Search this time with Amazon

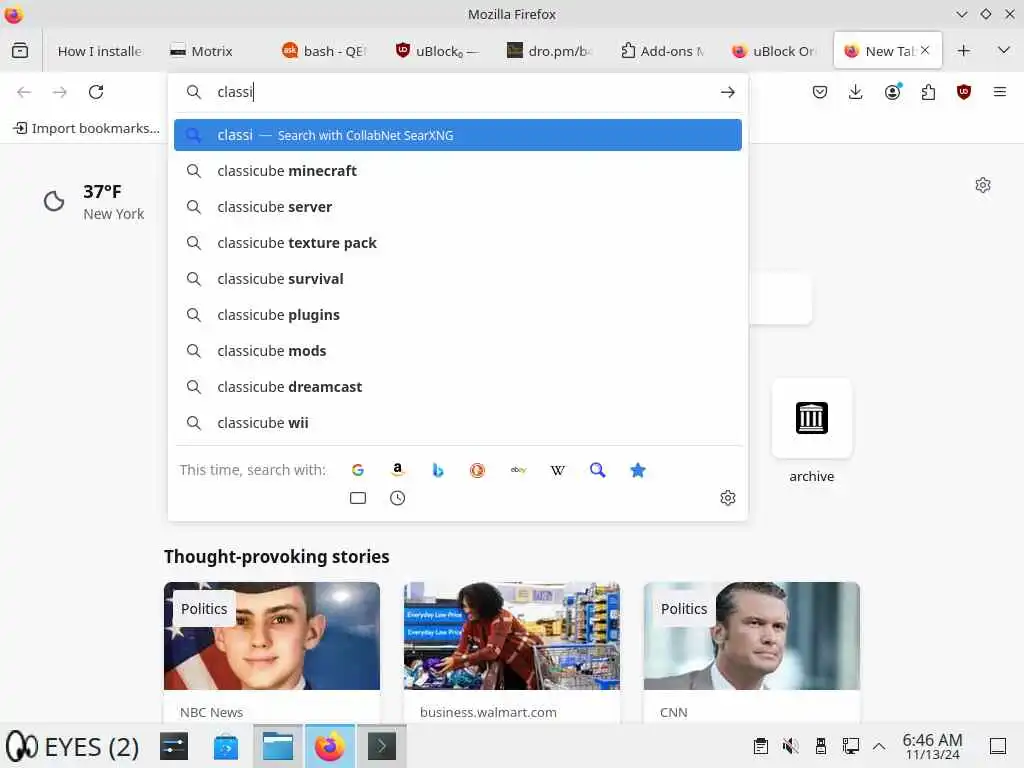coord(397,470)
